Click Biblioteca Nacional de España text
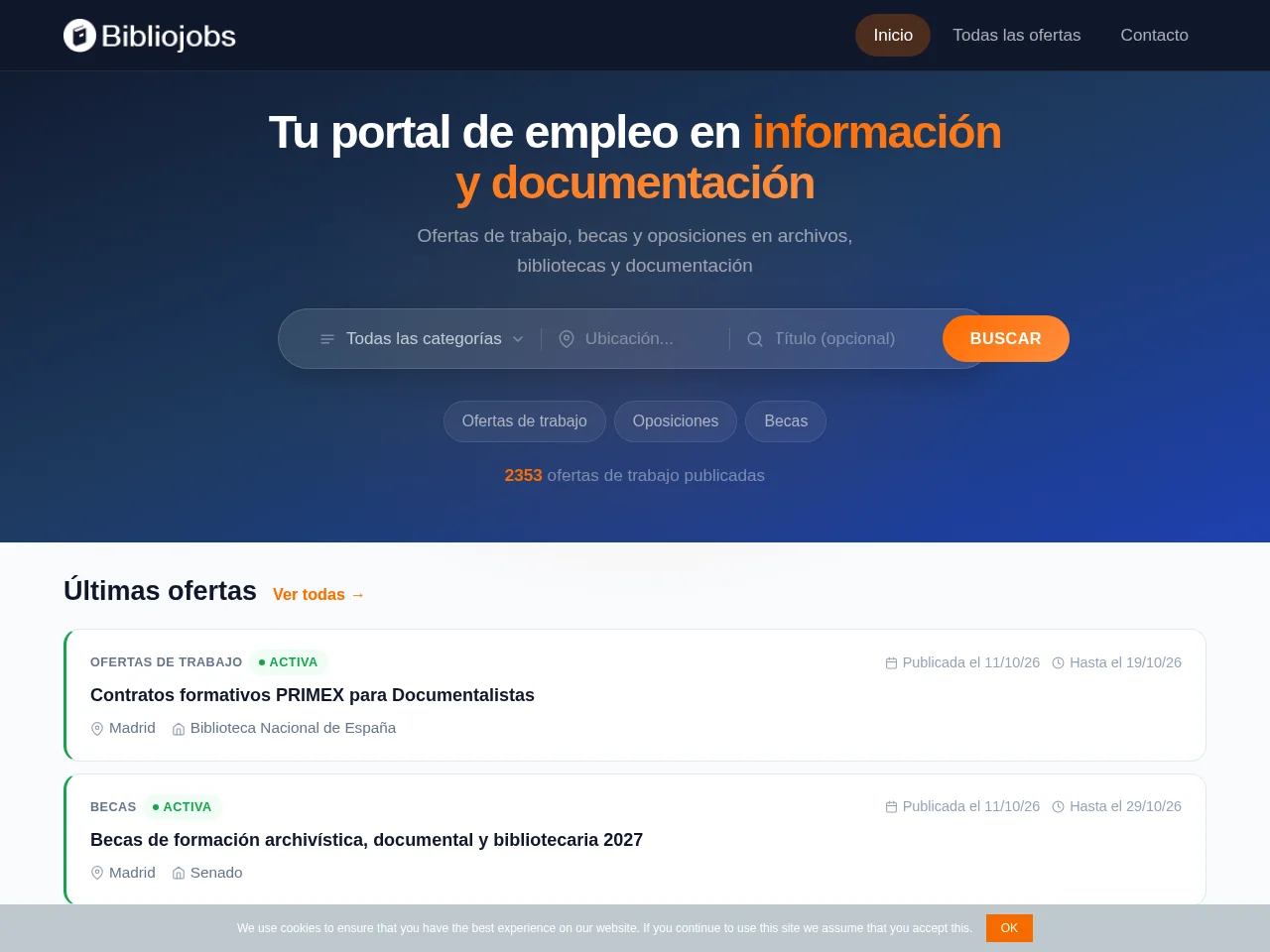1270x952 pixels. (293, 728)
